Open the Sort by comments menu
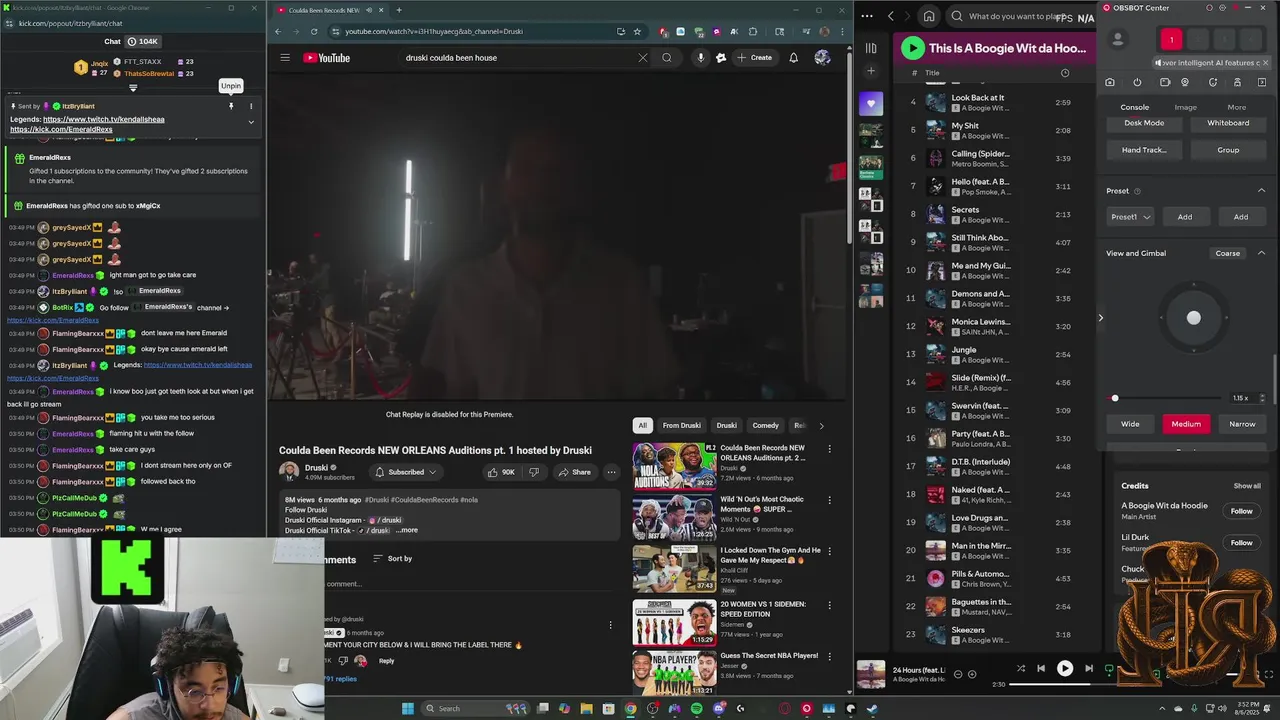This screenshot has width=1280, height=720. 393,559
